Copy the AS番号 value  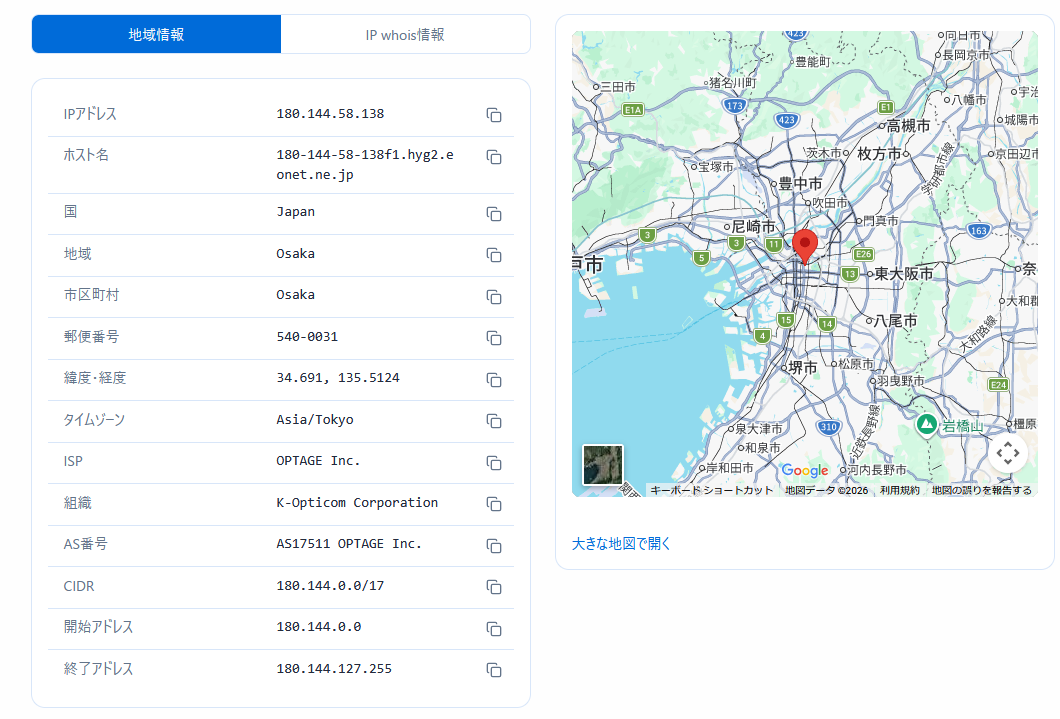coord(494,546)
